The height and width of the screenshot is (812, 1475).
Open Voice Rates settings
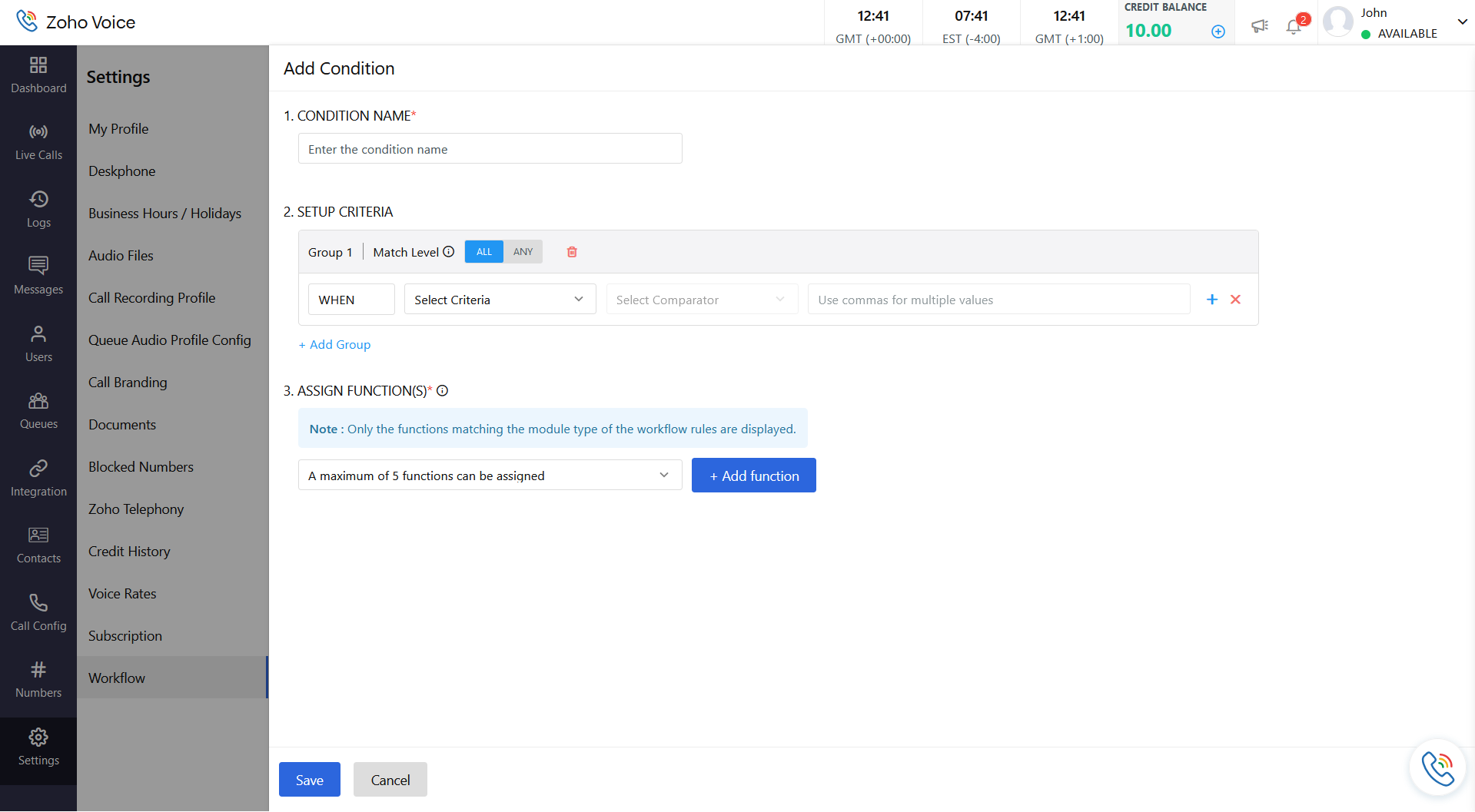[122, 594]
